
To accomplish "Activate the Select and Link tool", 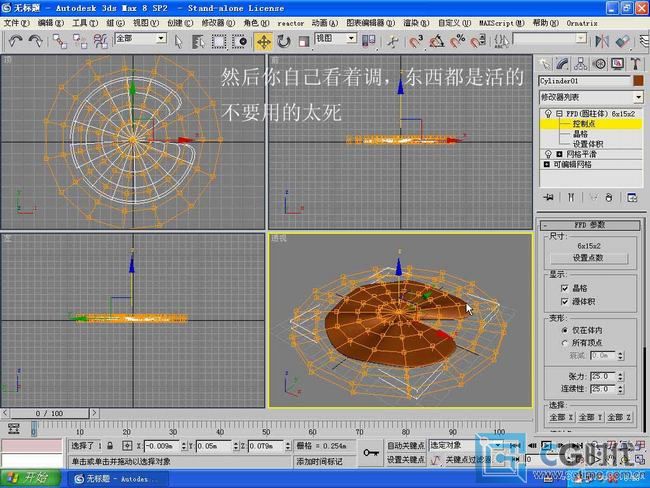I will click(60, 41).
